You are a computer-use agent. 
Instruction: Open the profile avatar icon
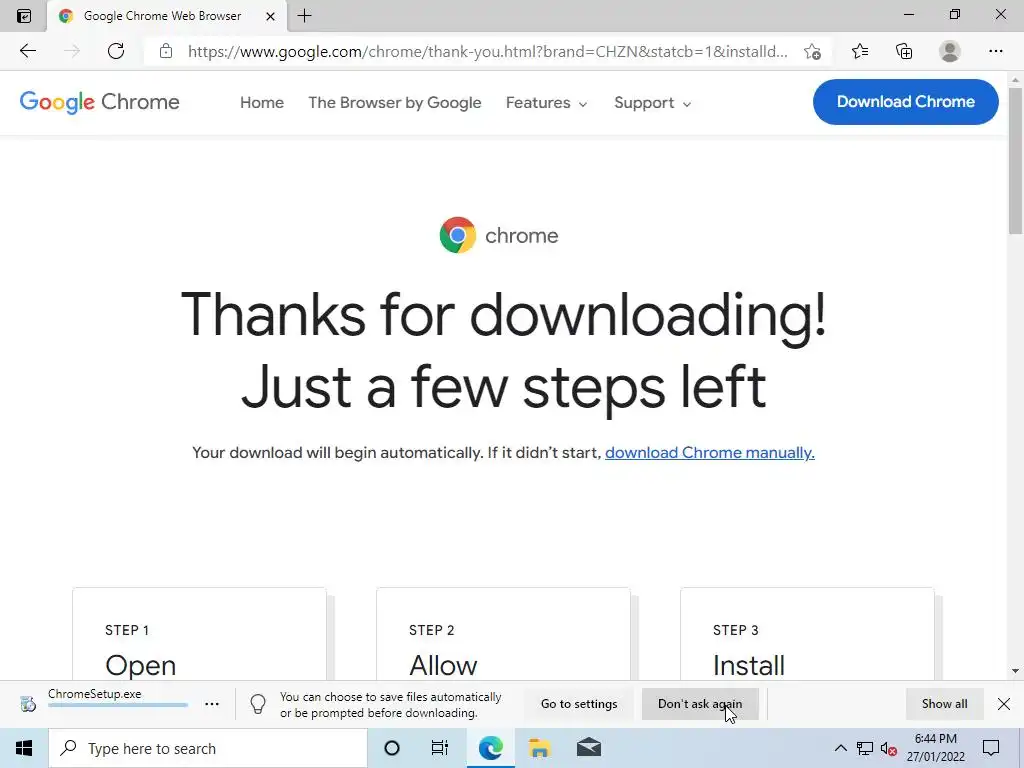pos(950,51)
